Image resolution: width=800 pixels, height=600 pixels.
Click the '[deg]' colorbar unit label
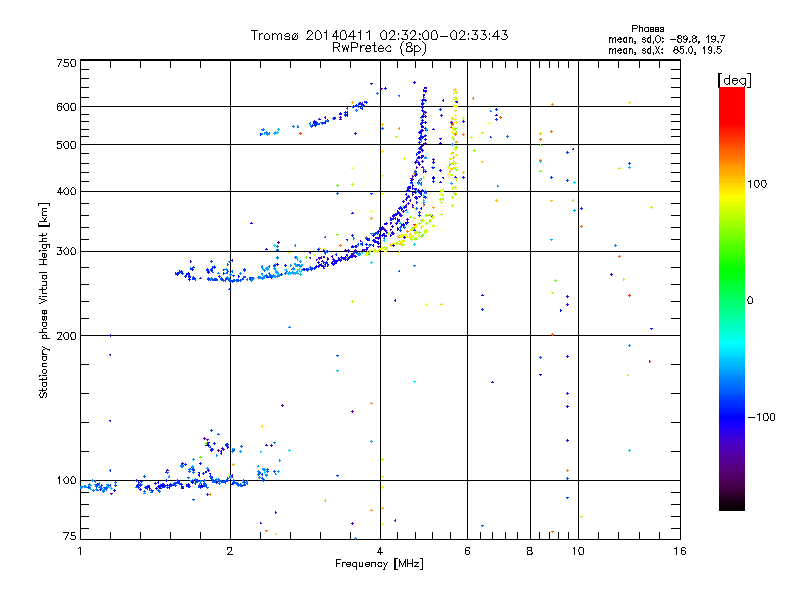coord(734,80)
